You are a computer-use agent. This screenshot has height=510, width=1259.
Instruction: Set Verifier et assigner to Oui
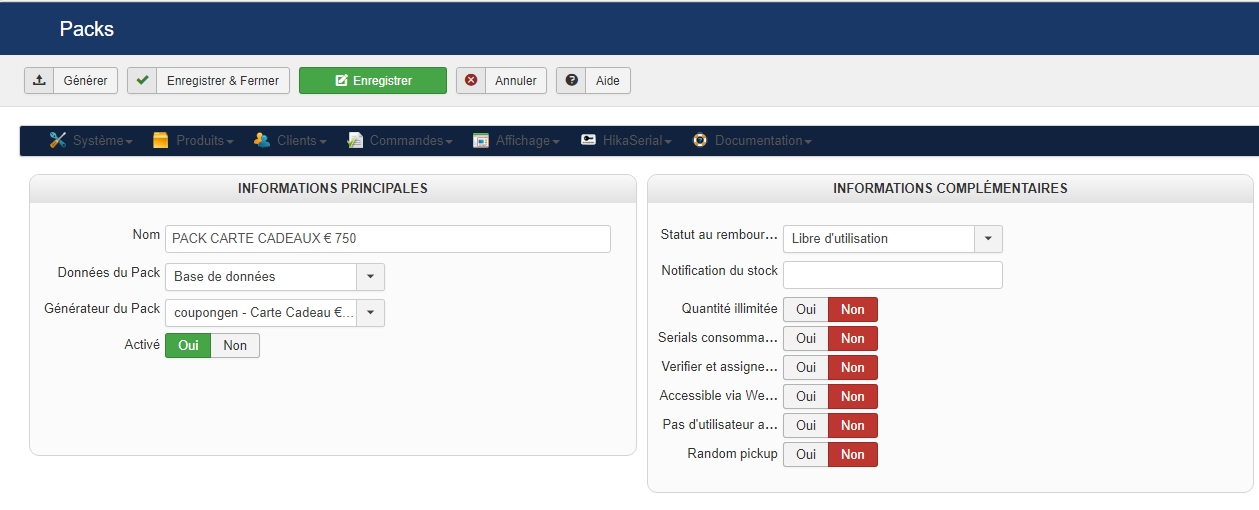806,368
